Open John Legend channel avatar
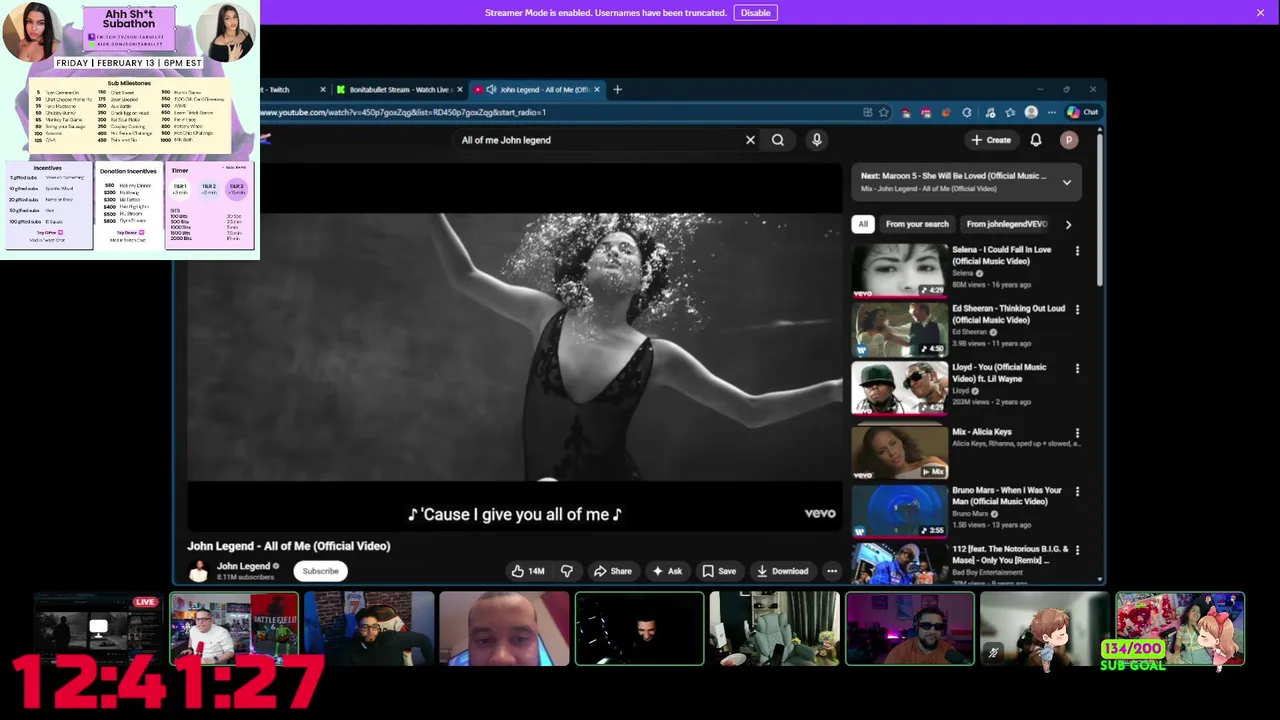The width and height of the screenshot is (1280, 720). (x=199, y=571)
